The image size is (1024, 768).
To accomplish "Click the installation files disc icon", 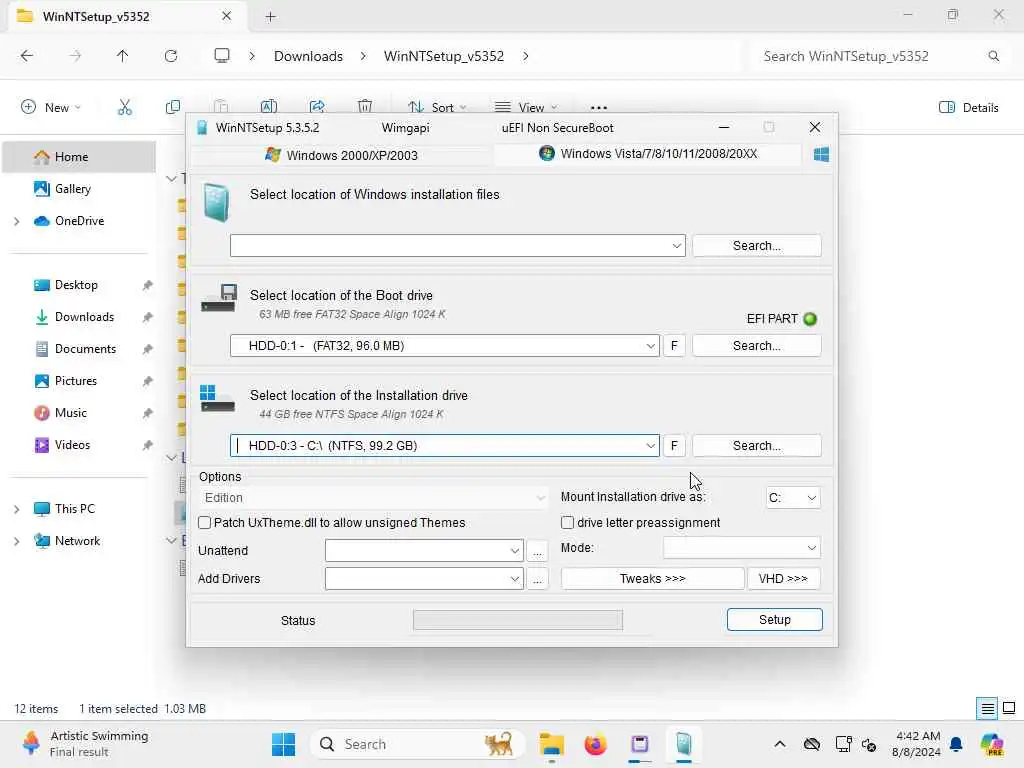I will coord(216,202).
